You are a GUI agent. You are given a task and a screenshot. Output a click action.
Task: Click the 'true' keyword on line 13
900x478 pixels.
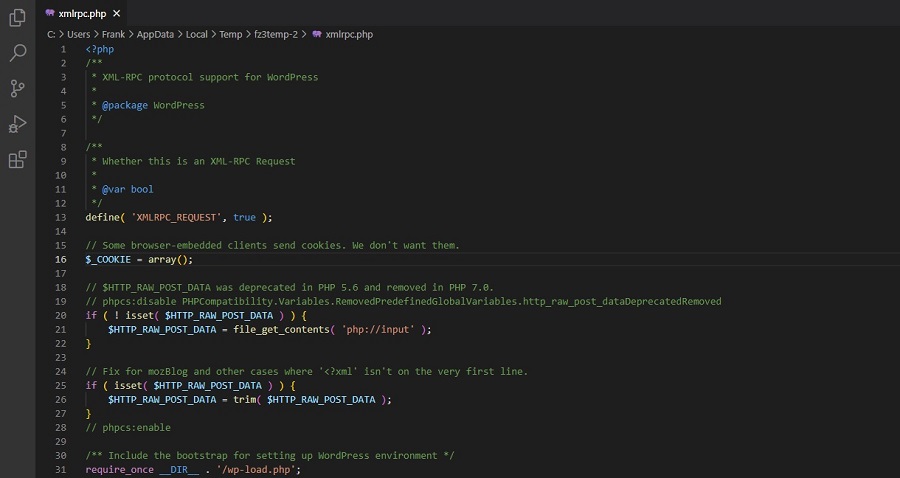[245, 217]
